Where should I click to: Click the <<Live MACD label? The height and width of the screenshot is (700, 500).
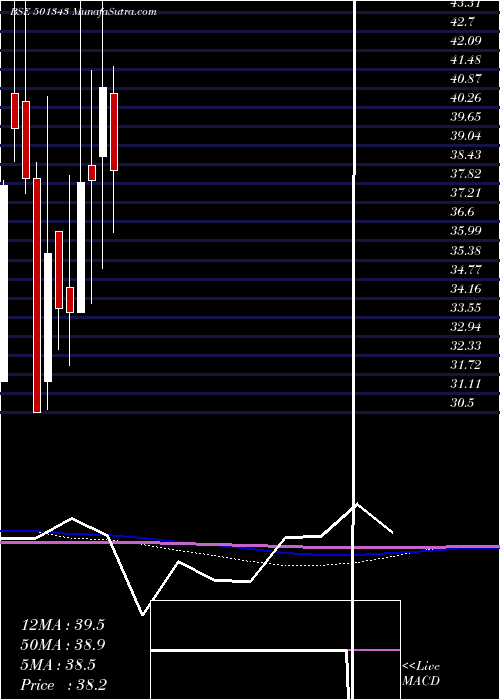coord(421,674)
